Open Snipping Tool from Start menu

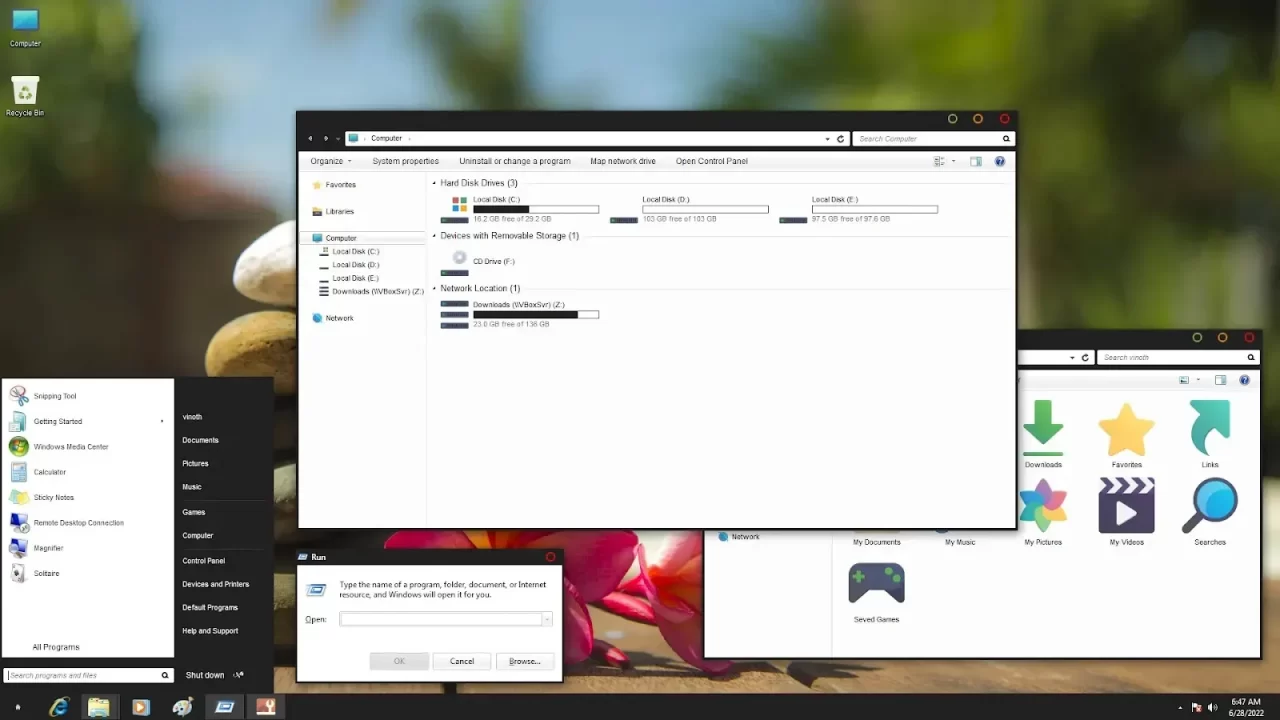tap(54, 396)
